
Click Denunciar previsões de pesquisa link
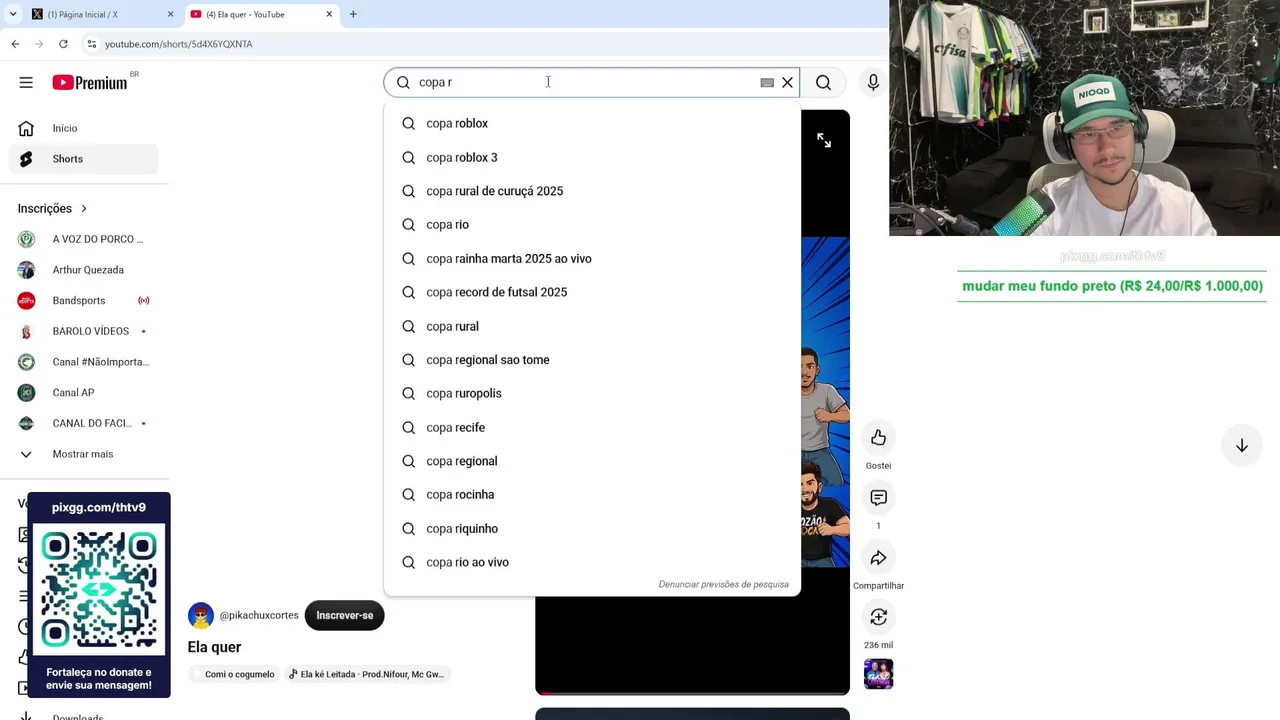[723, 584]
